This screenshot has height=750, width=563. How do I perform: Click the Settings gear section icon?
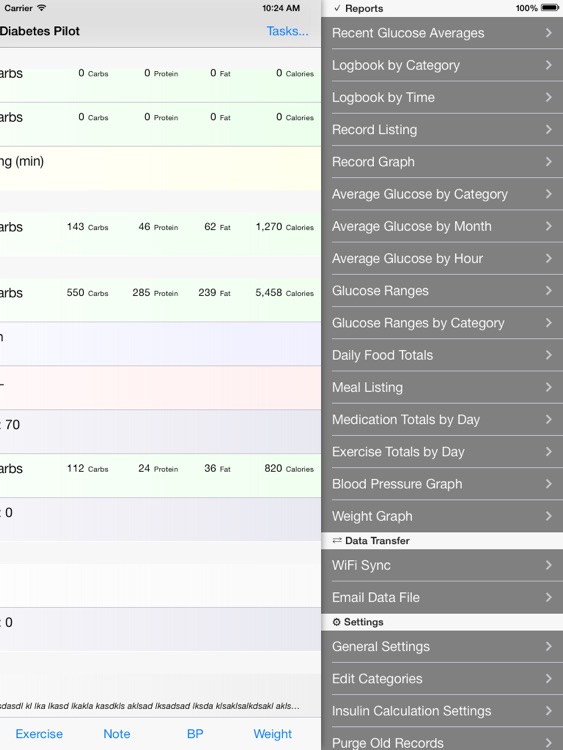click(336, 622)
